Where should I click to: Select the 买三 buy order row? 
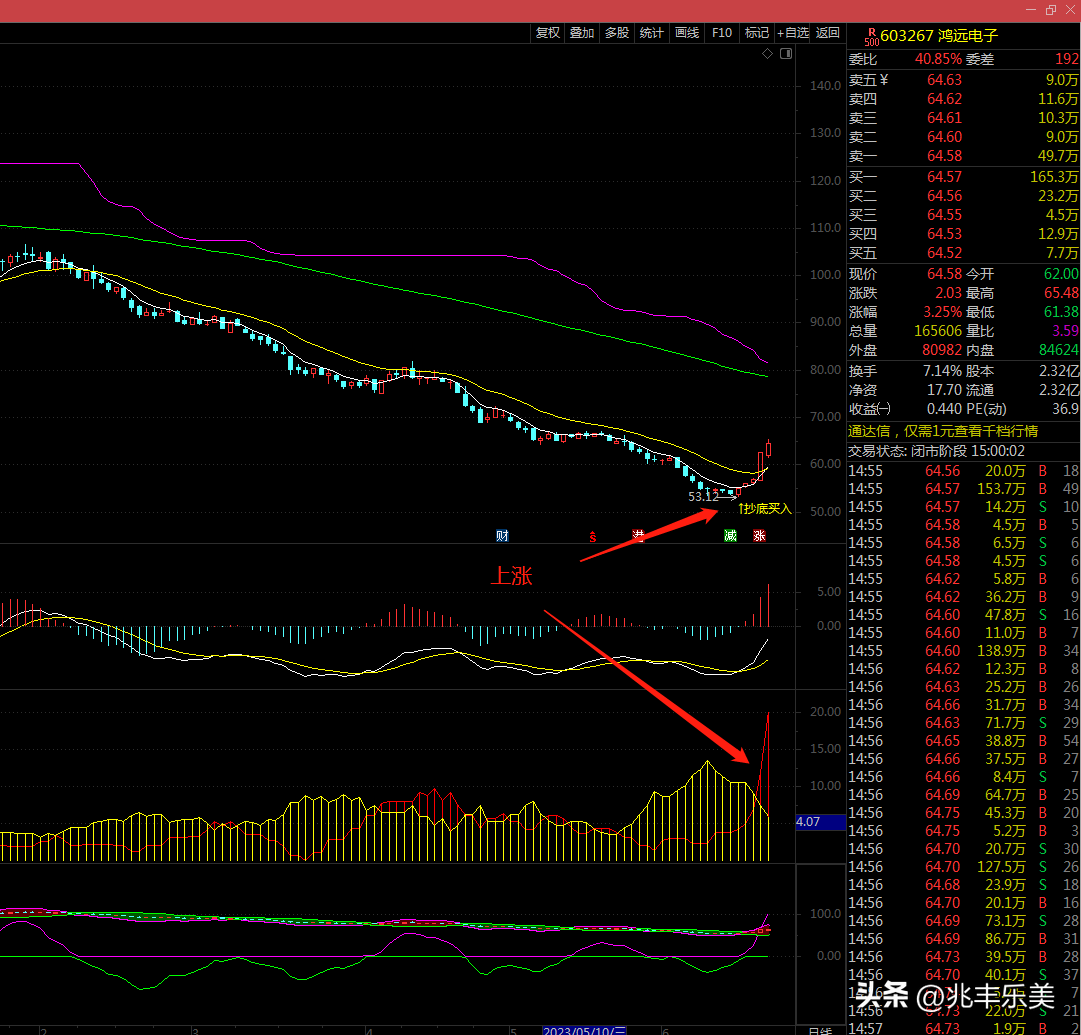click(x=963, y=215)
